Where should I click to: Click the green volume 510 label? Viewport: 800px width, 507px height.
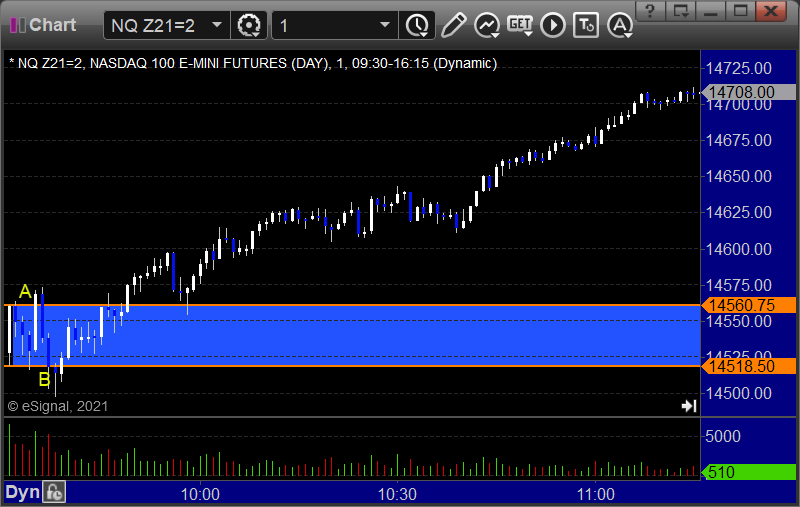(750, 472)
